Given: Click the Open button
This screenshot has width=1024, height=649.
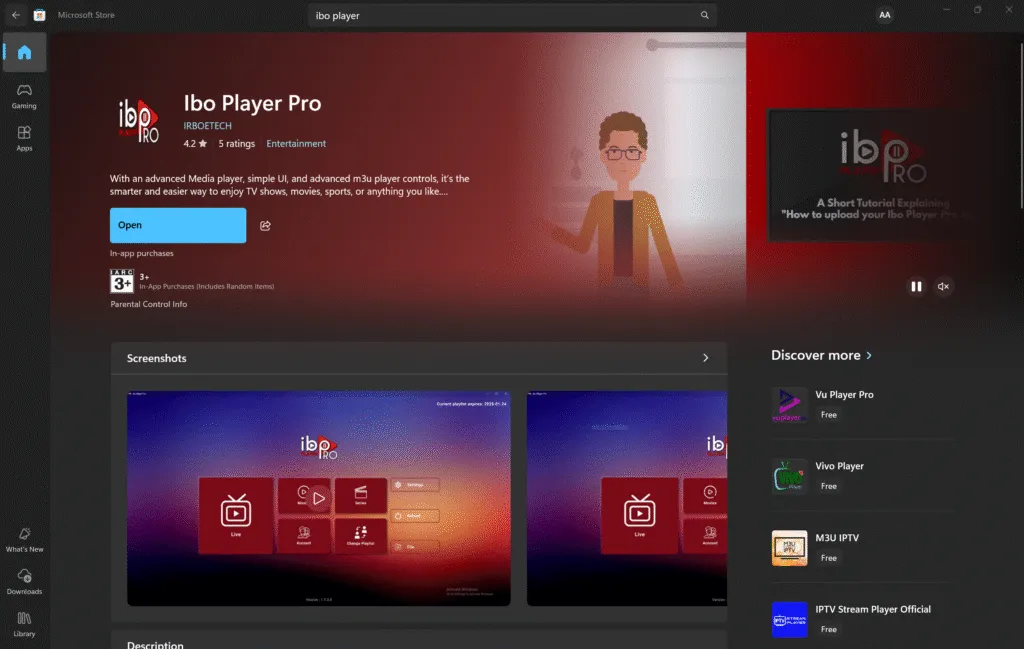Looking at the screenshot, I should 178,225.
